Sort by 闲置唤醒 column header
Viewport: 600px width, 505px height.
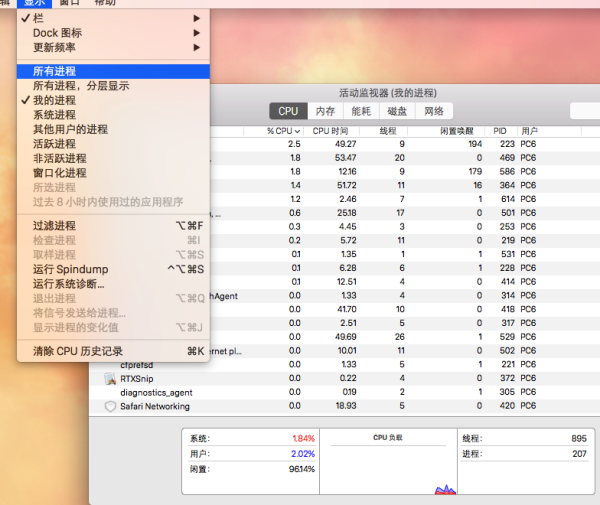point(446,131)
